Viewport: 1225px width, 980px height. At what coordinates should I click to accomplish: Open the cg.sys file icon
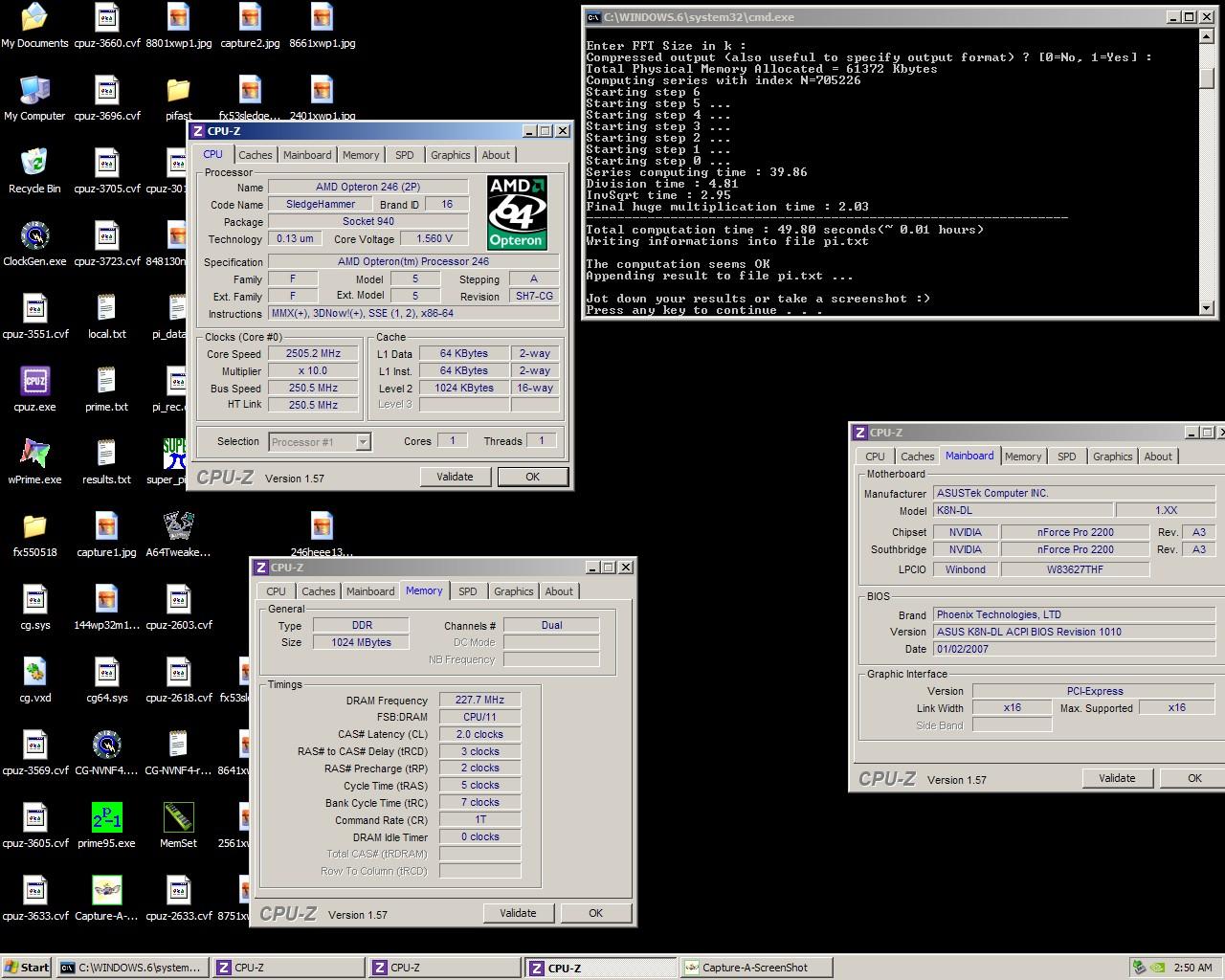34,608
